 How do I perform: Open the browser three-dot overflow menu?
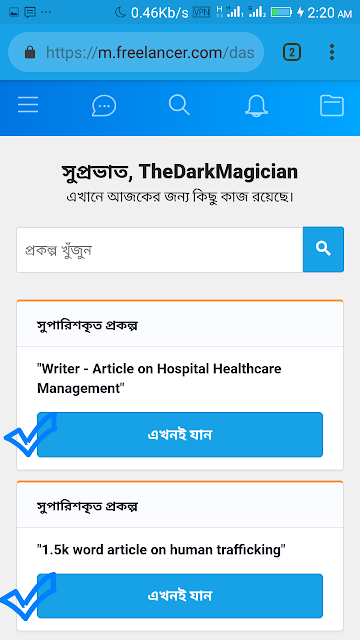point(332,52)
